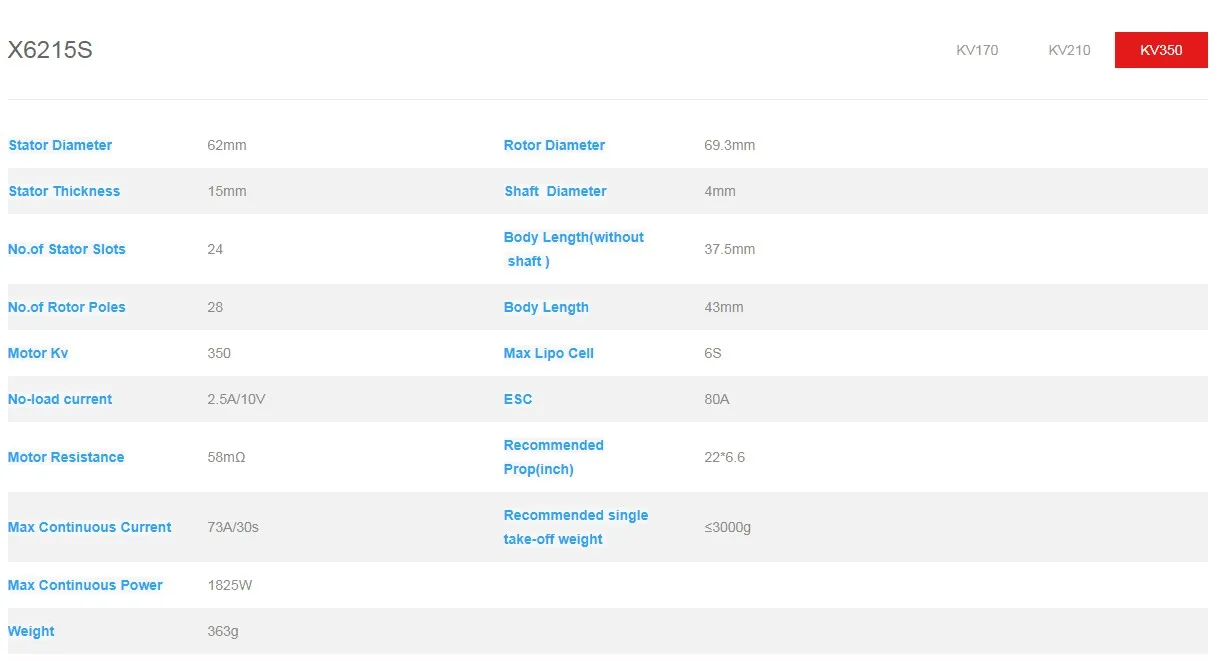The image size is (1217, 661).
Task: Click the Max Lipo Cell label
Action: click(x=549, y=353)
